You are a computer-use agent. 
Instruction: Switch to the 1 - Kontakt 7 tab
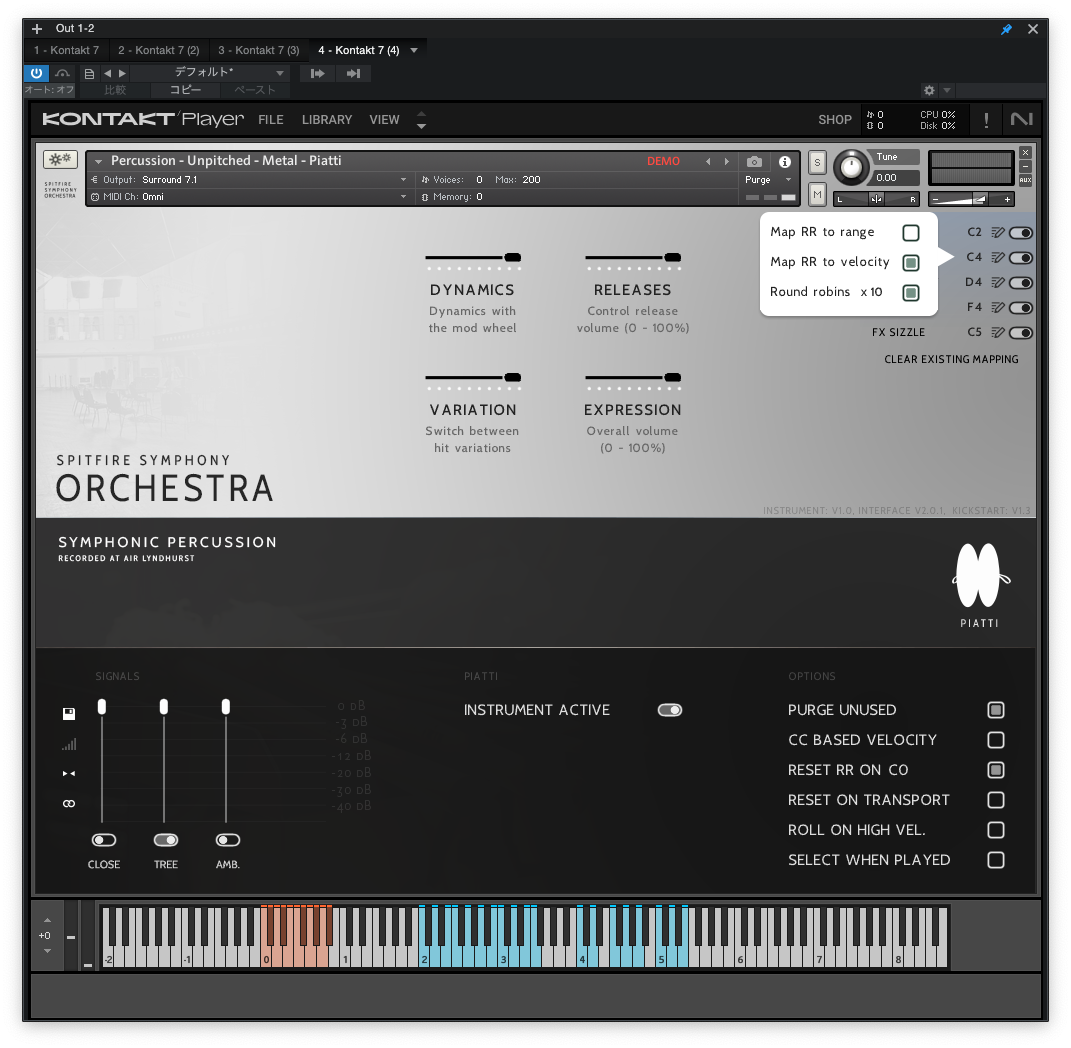67,50
